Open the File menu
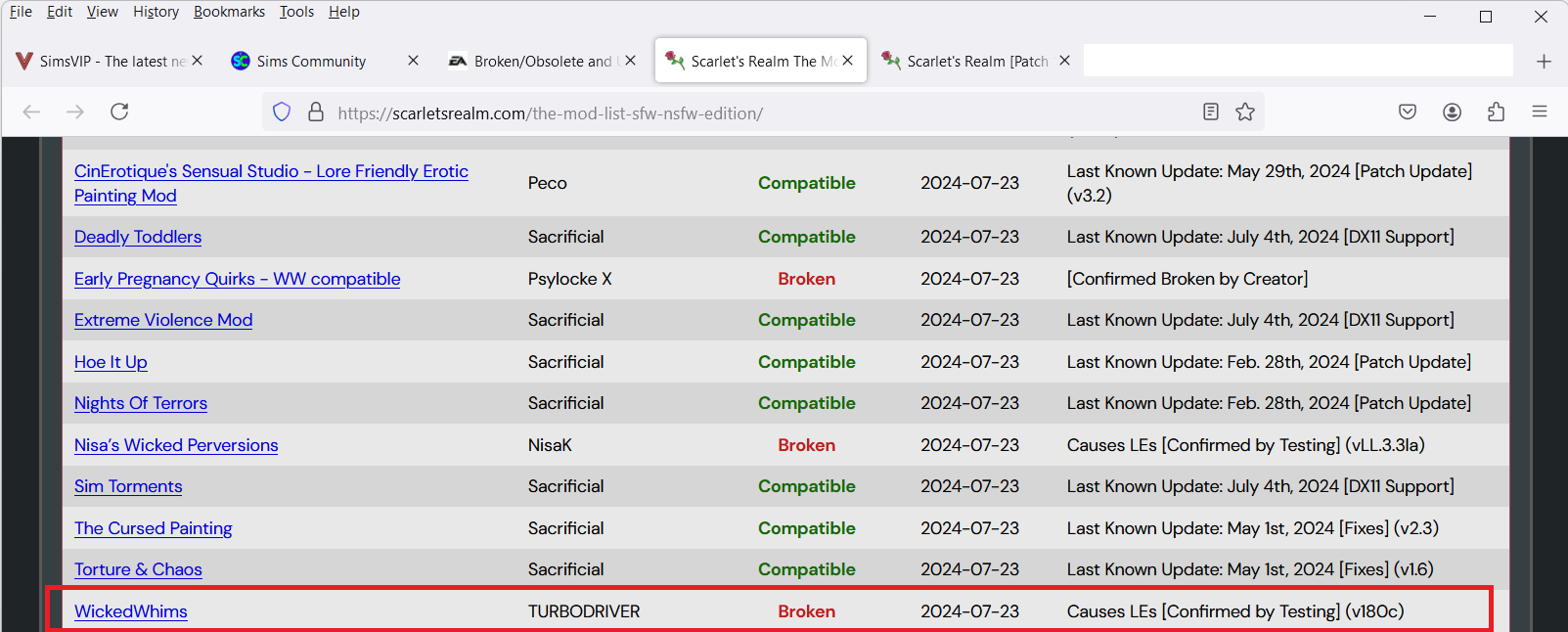The height and width of the screenshot is (632, 1568). (x=21, y=12)
